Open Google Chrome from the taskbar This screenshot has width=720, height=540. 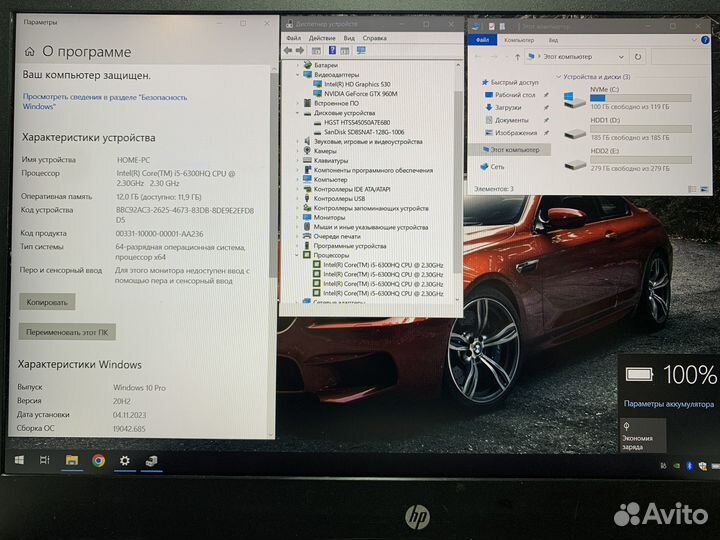[x=98, y=460]
